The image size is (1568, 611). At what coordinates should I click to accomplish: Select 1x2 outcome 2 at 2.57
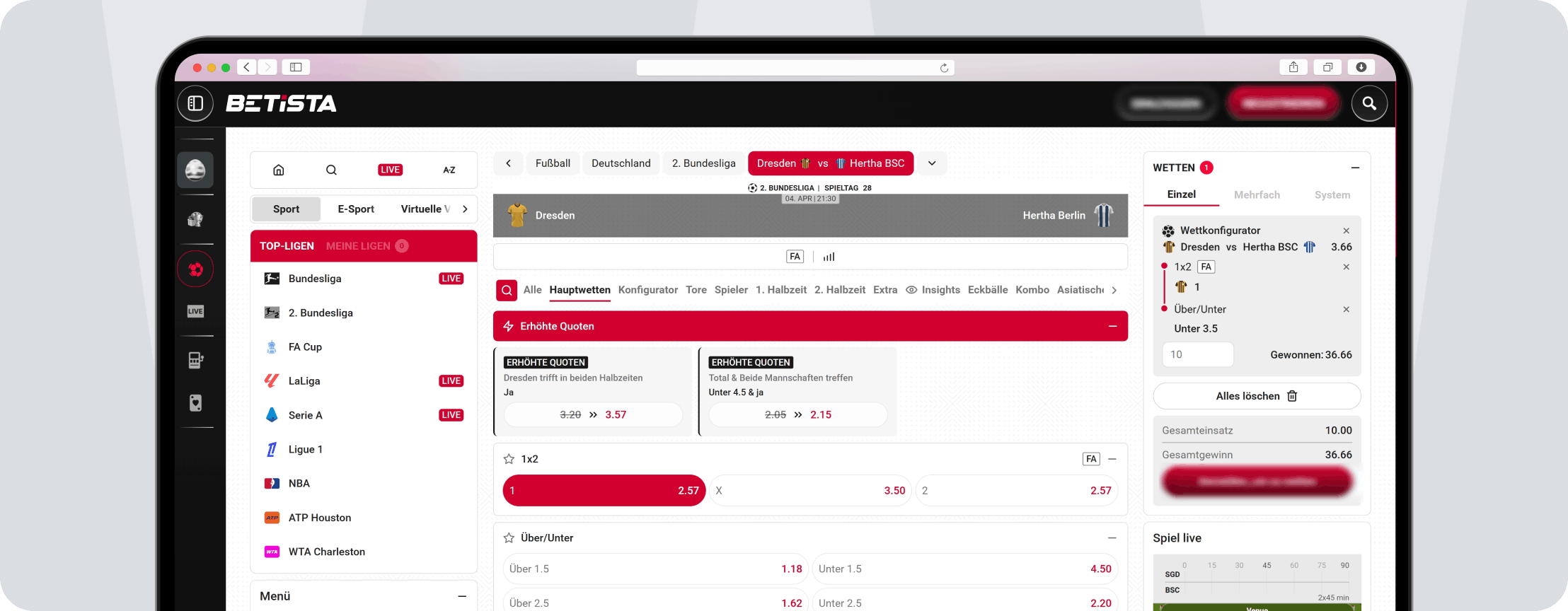pos(1017,490)
